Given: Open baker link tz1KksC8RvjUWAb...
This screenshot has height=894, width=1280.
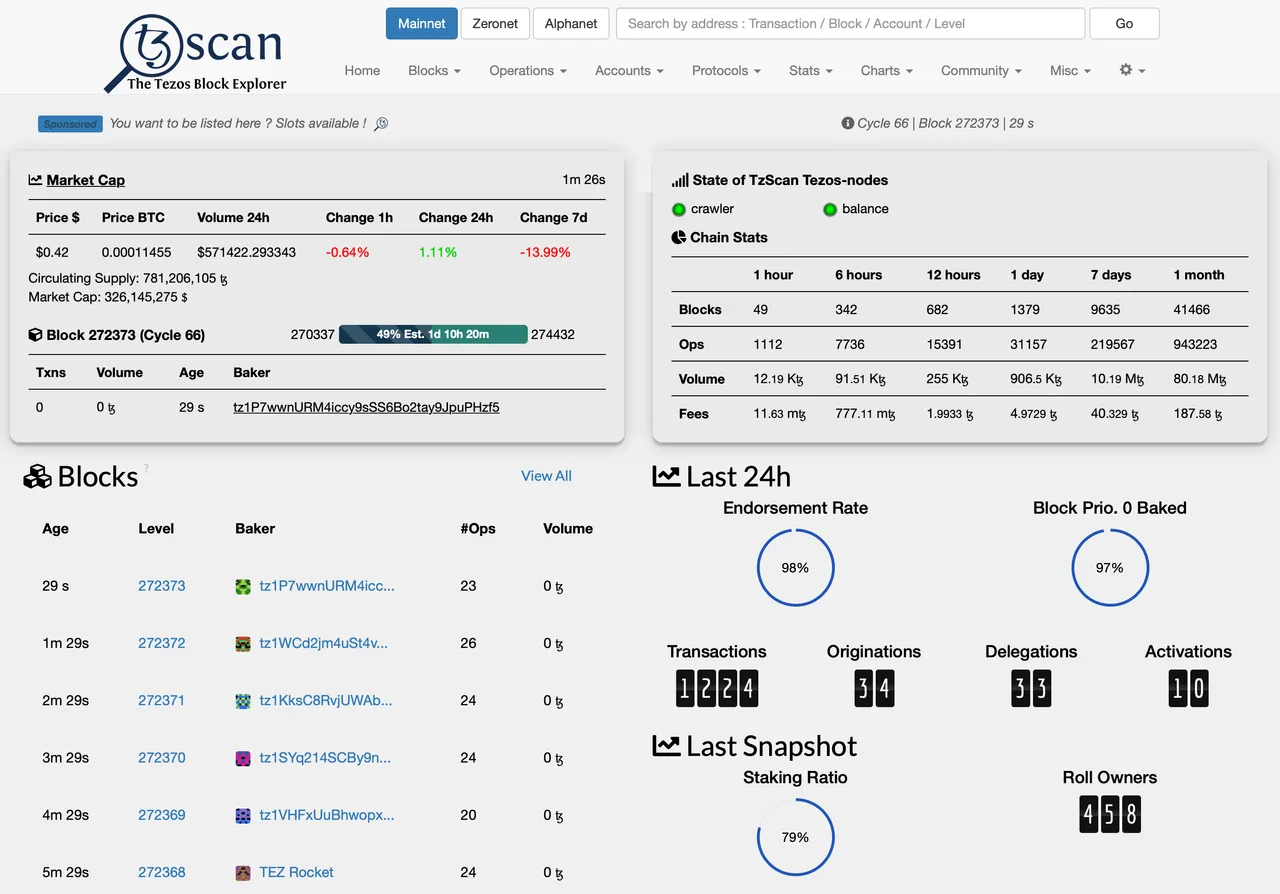Looking at the screenshot, I should pos(326,700).
